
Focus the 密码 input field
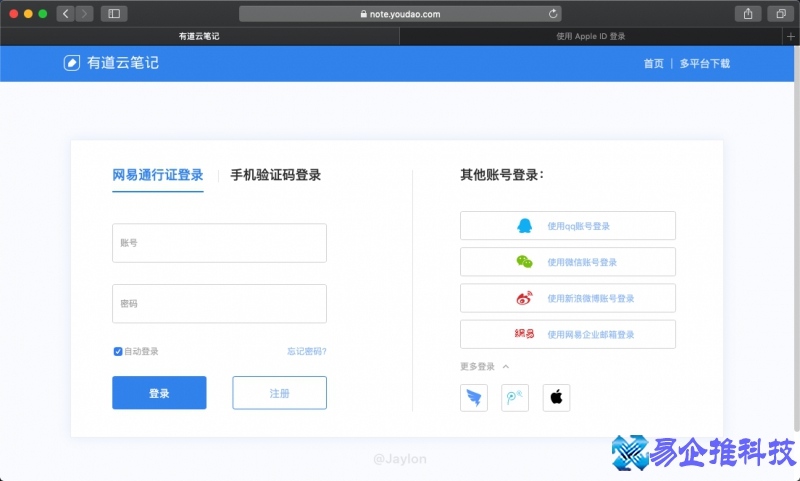coord(219,303)
